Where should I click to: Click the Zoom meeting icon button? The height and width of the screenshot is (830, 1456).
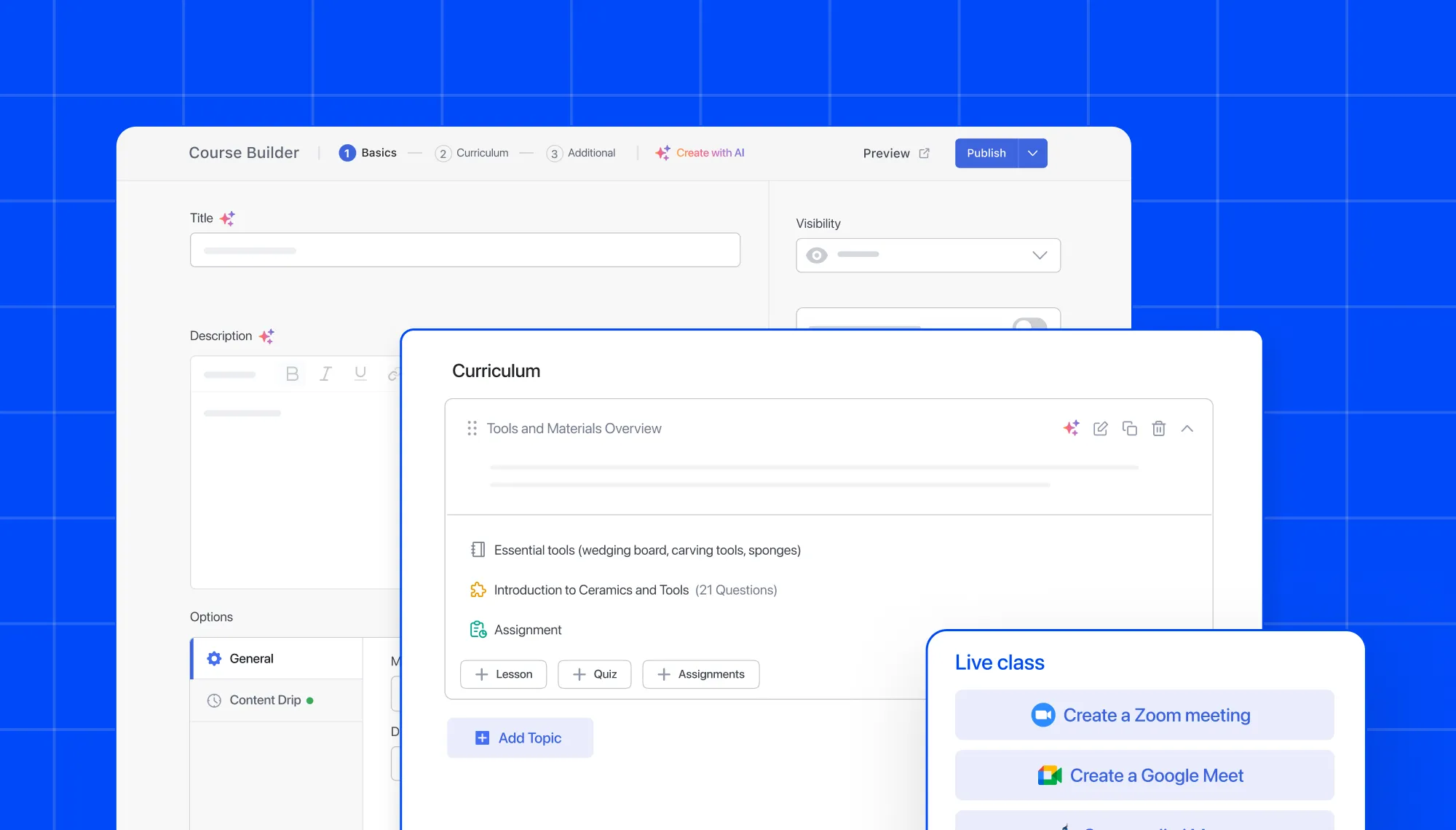1043,715
